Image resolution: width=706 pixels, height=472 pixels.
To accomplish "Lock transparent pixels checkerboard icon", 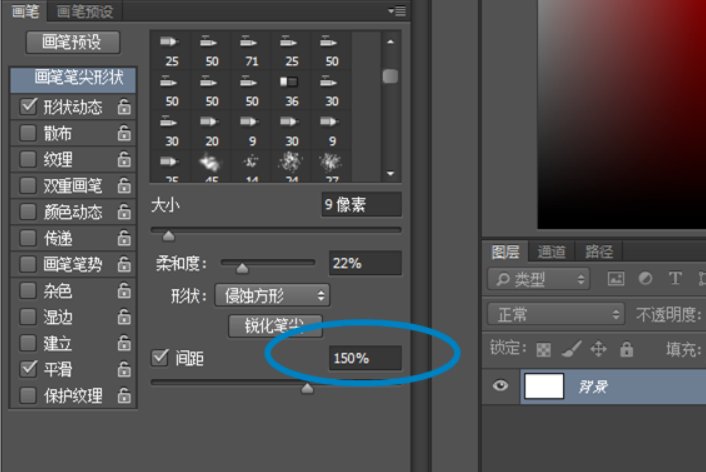I will [543, 349].
